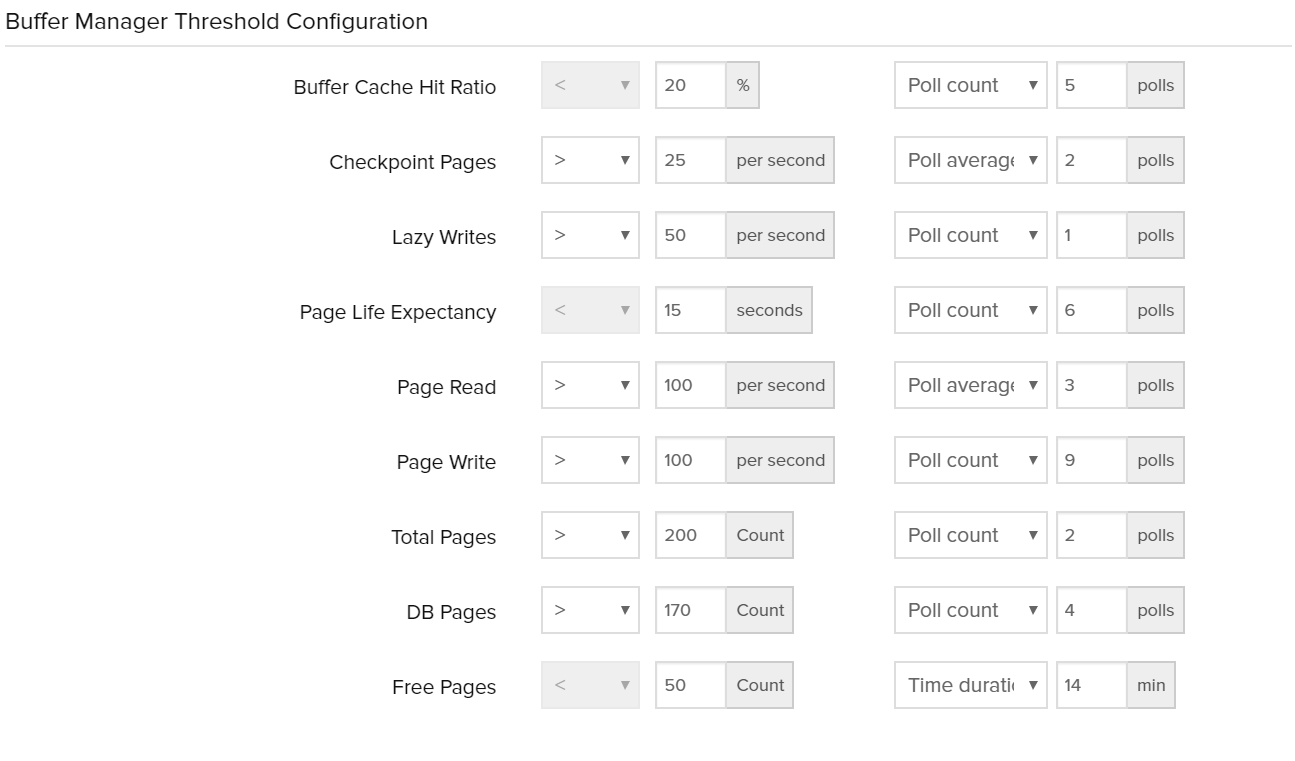This screenshot has height=761, width=1295.
Task: Click the Page Life Expectancy label
Action: pos(398,312)
